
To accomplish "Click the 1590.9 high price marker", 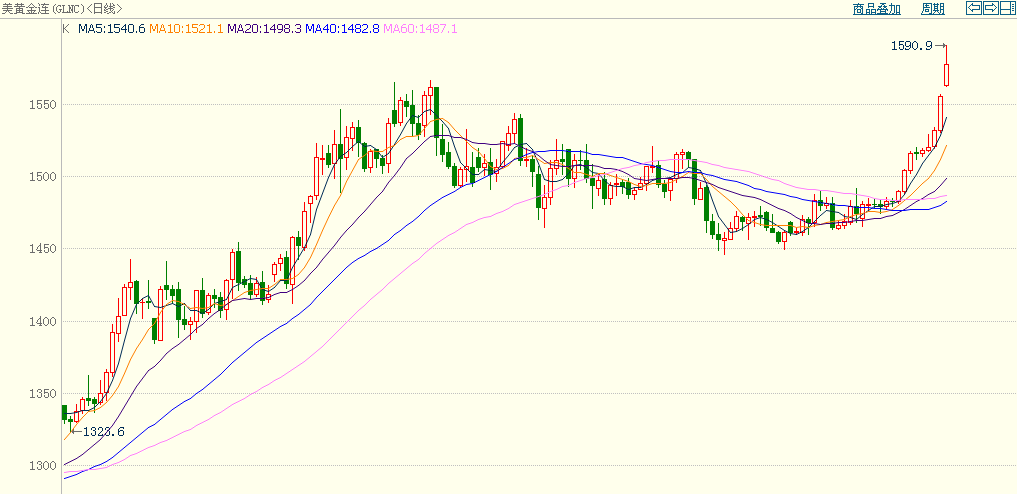I will coord(911,45).
